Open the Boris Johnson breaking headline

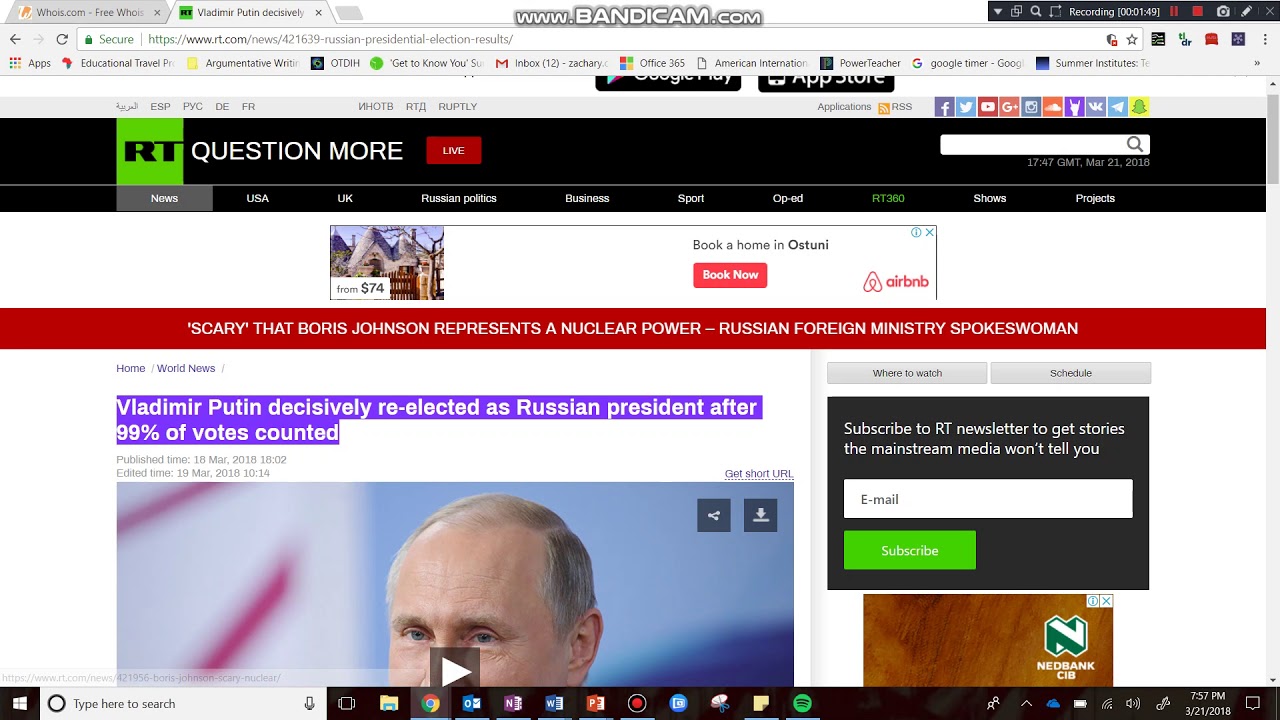click(632, 329)
